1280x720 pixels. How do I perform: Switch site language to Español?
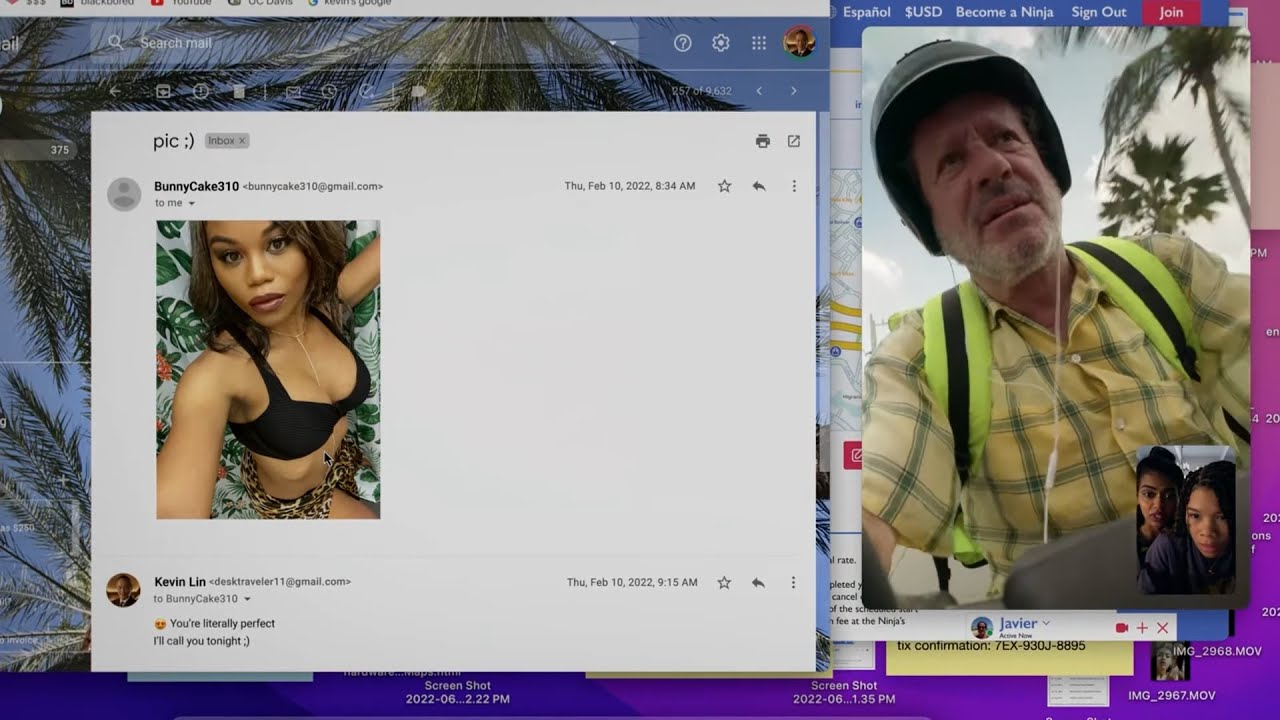[x=866, y=12]
